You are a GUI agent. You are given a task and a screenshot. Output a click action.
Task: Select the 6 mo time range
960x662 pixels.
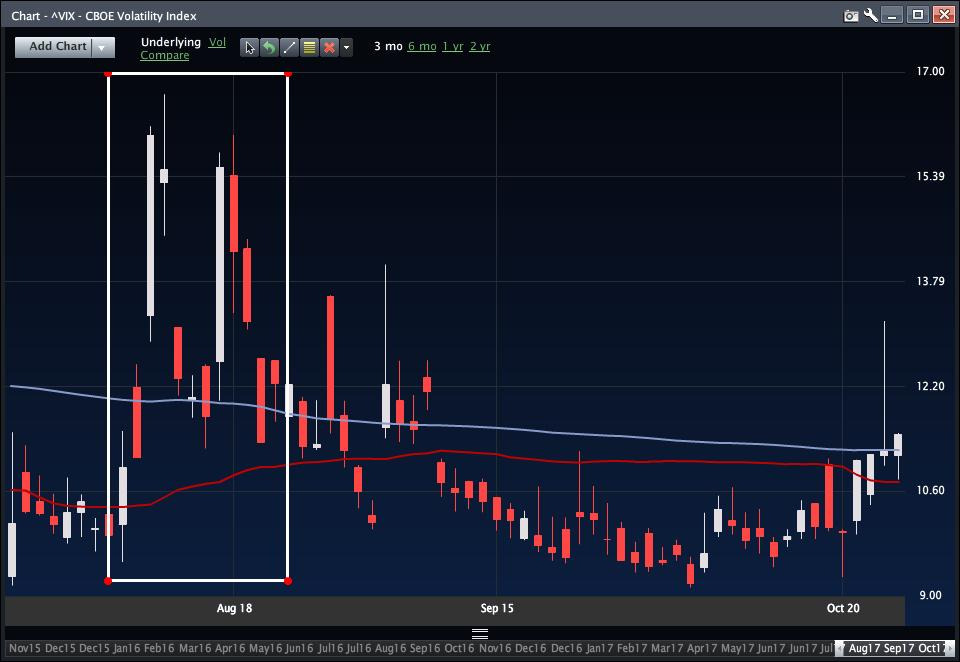(422, 47)
